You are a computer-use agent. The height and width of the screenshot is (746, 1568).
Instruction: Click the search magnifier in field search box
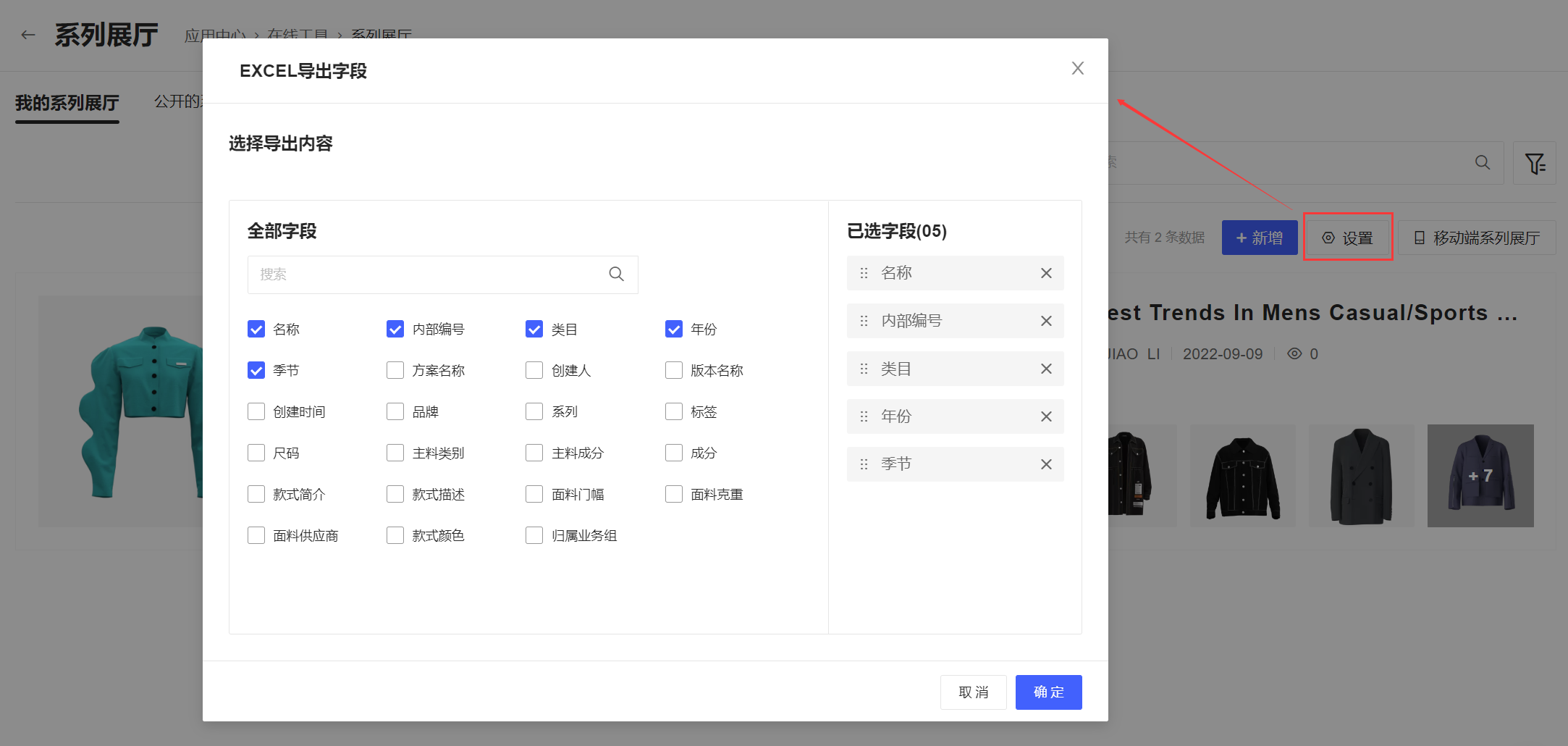pos(616,274)
